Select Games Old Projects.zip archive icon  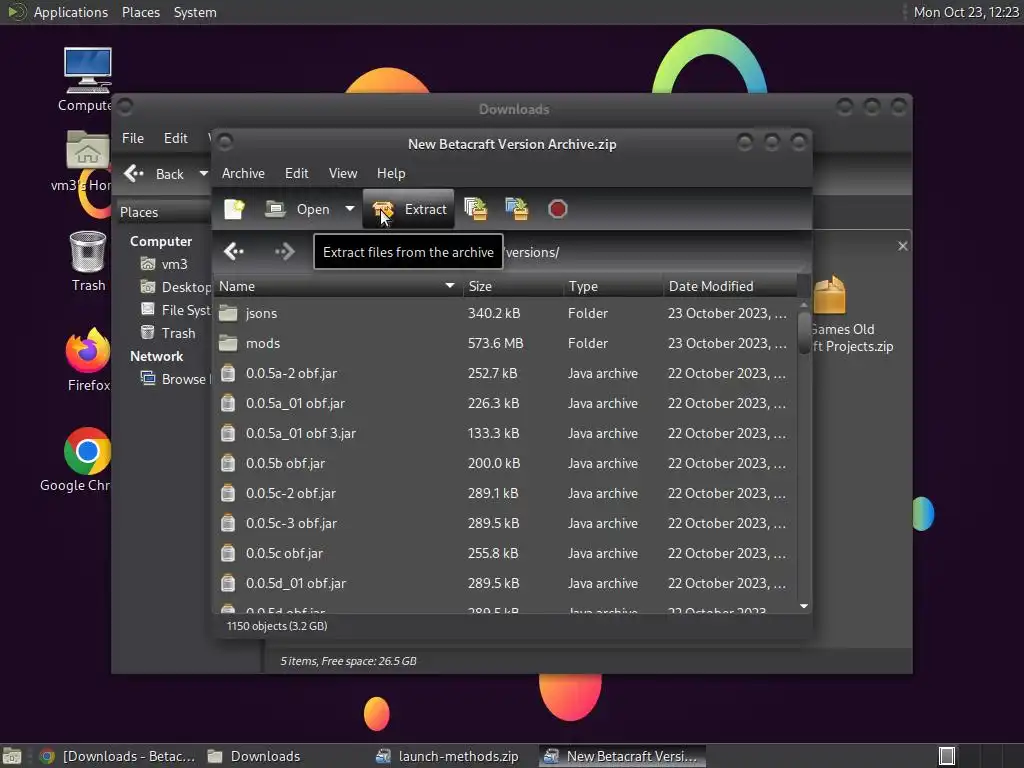click(829, 295)
